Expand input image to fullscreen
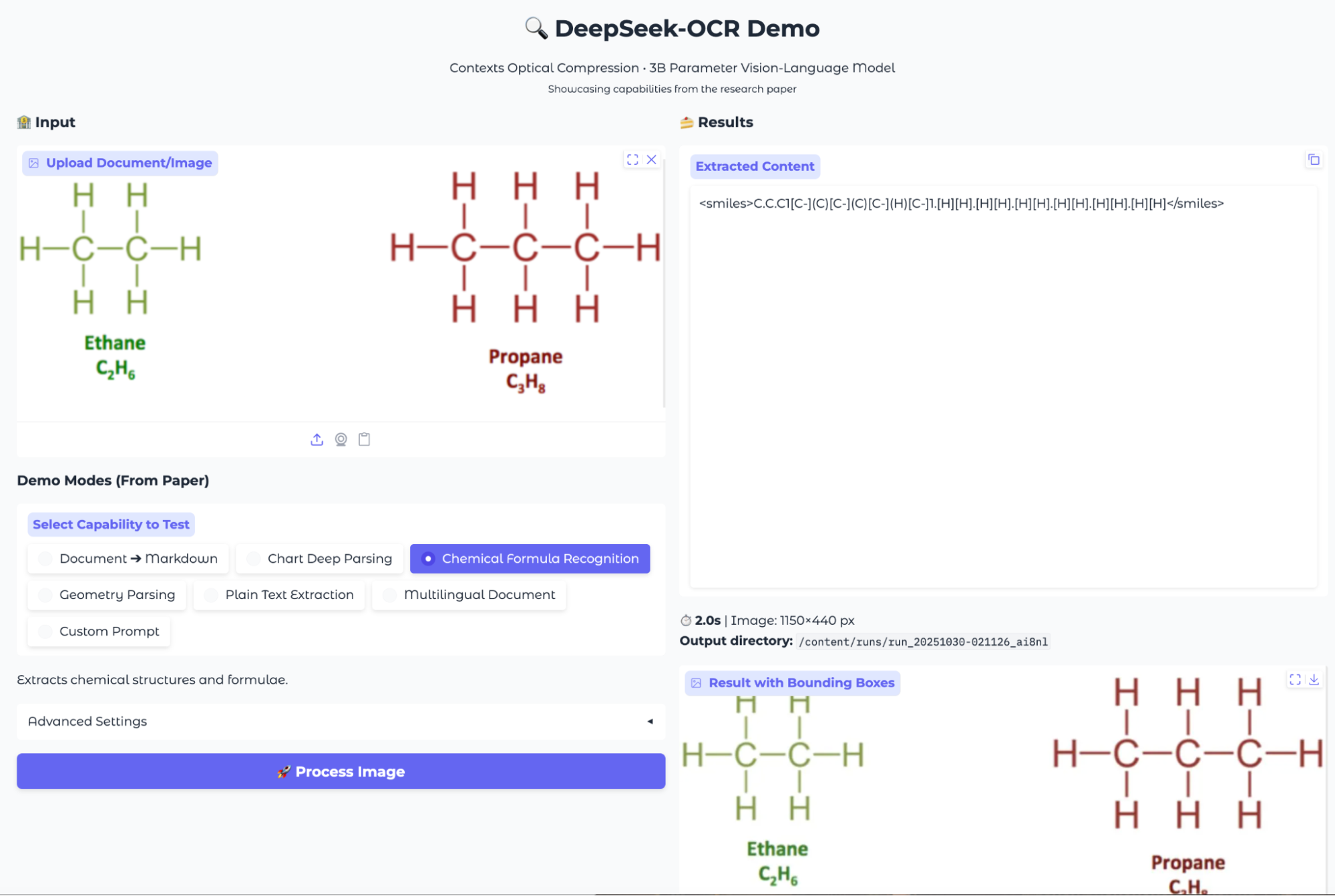The width and height of the screenshot is (1335, 896). (x=632, y=160)
